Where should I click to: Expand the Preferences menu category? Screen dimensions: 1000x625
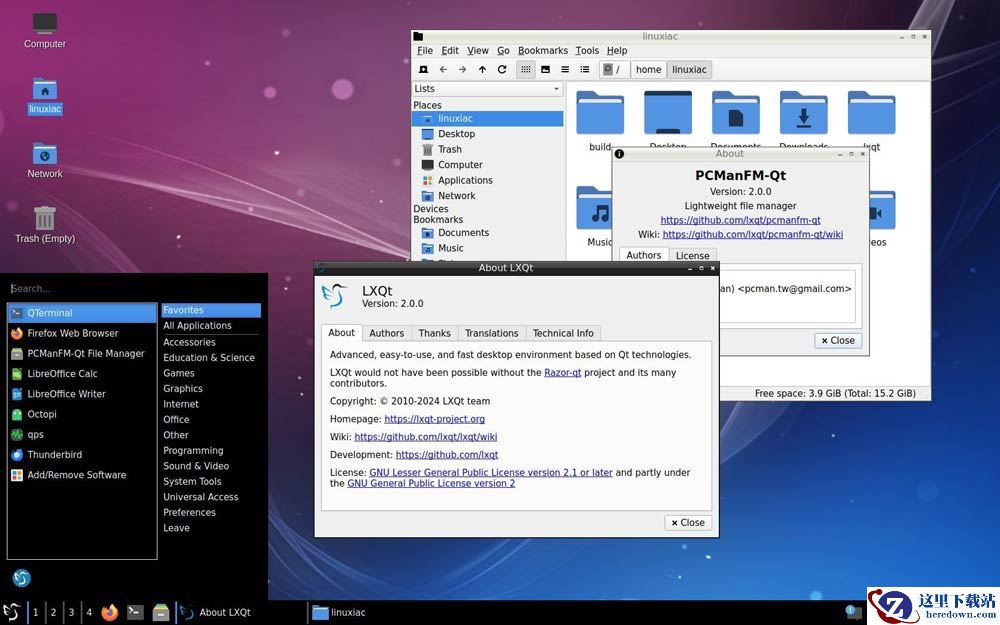(x=211, y=512)
